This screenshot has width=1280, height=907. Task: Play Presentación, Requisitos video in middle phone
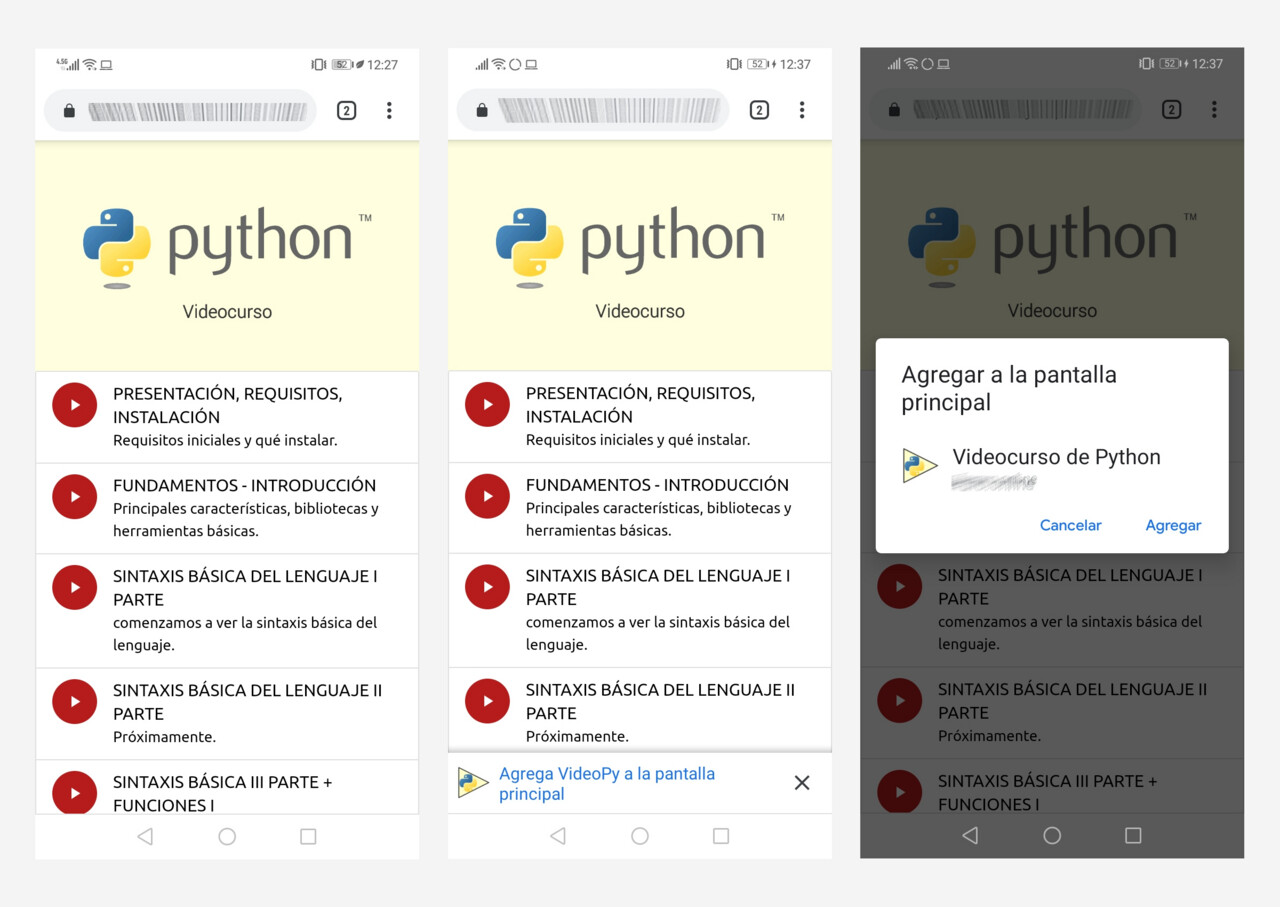click(488, 404)
